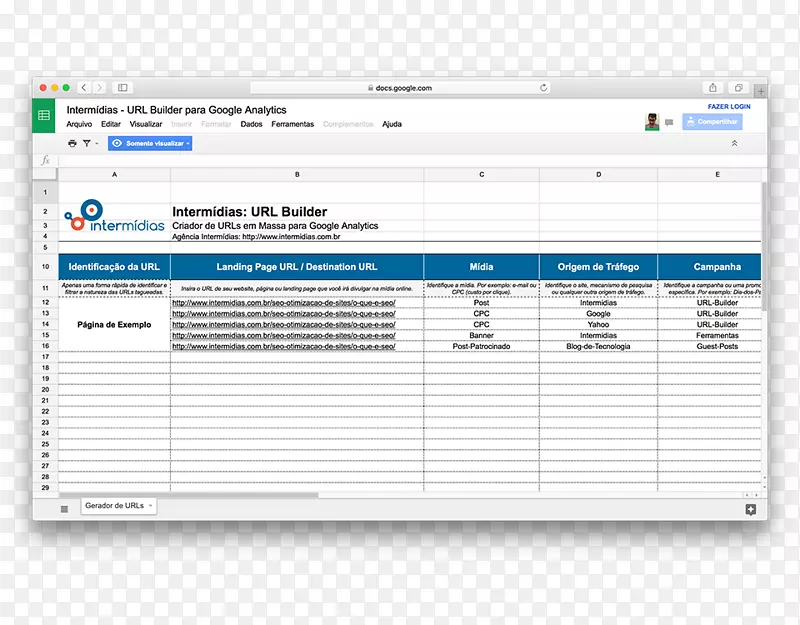
Task: Select the Post cell in row 12
Action: [482, 303]
